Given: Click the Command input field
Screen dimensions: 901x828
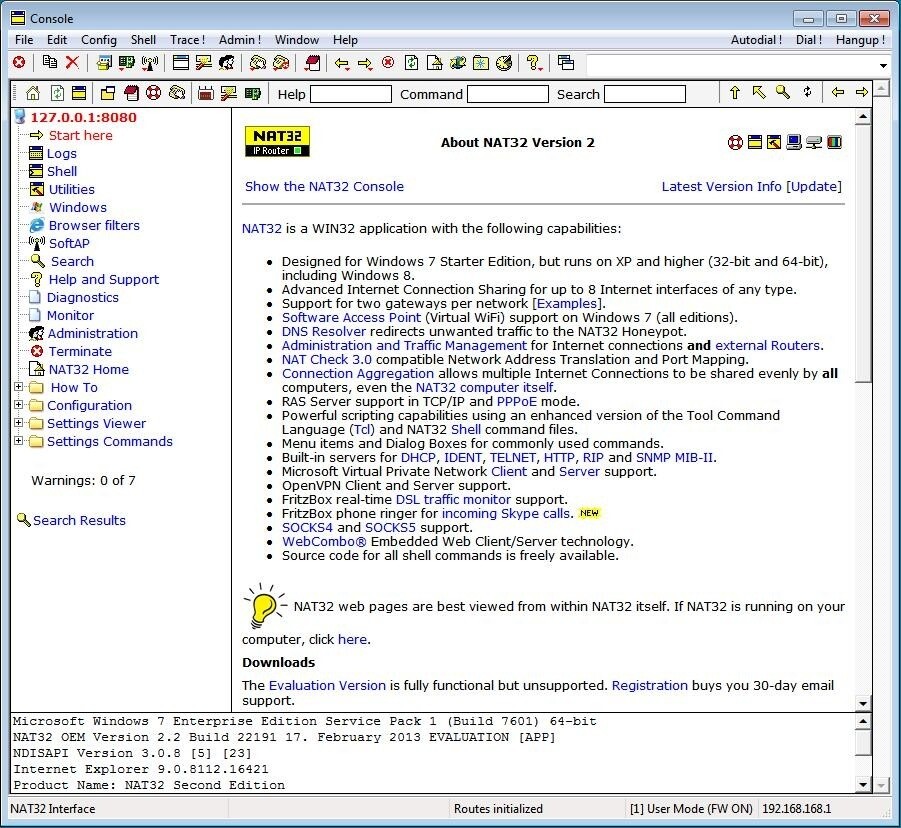Looking at the screenshot, I should pyautogui.click(x=508, y=94).
